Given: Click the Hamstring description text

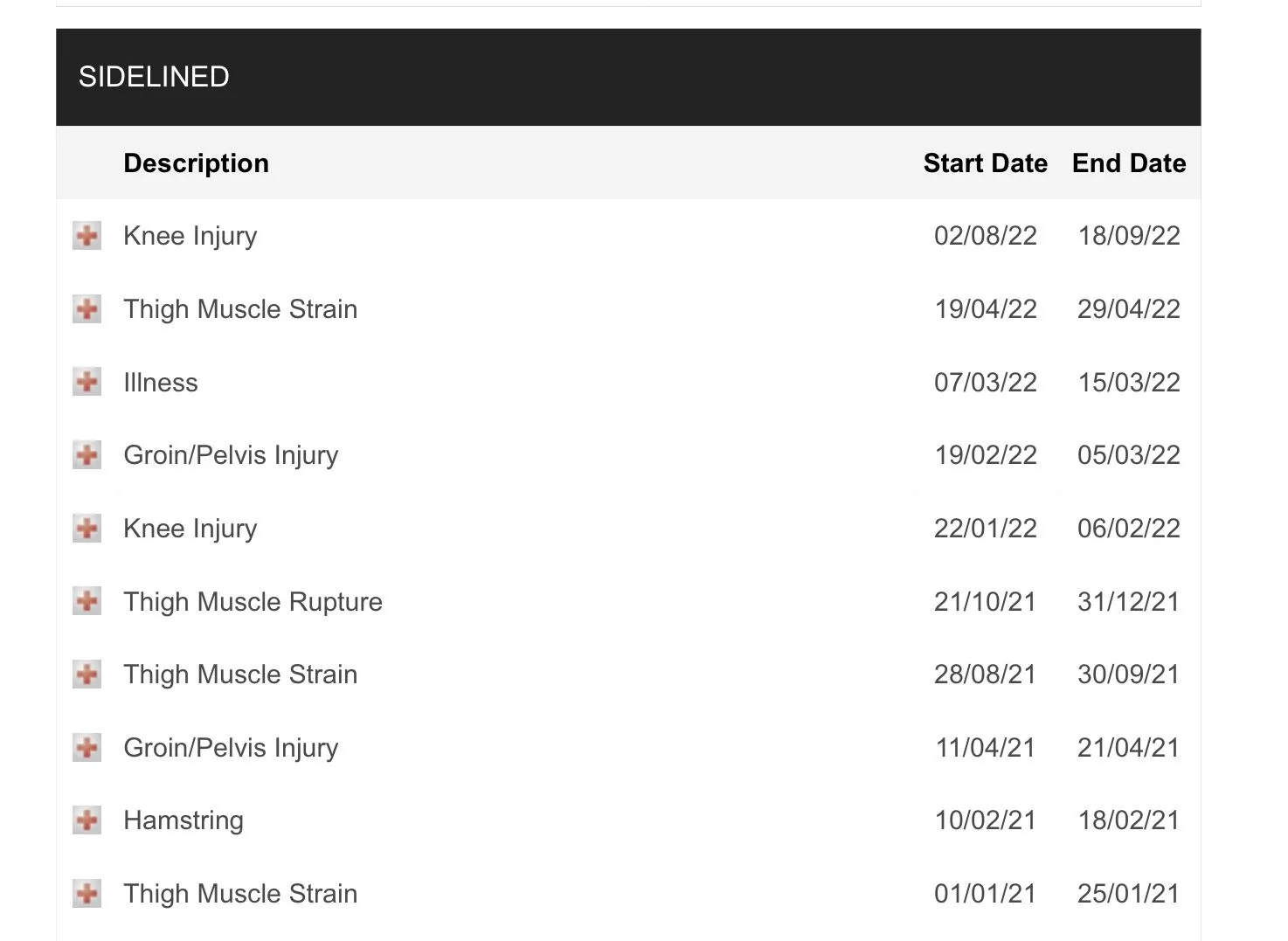Looking at the screenshot, I should [x=184, y=820].
